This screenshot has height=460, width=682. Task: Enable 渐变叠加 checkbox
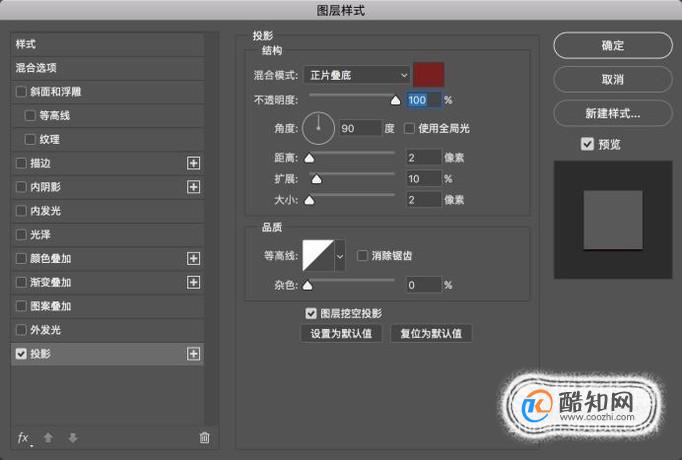coord(21,282)
